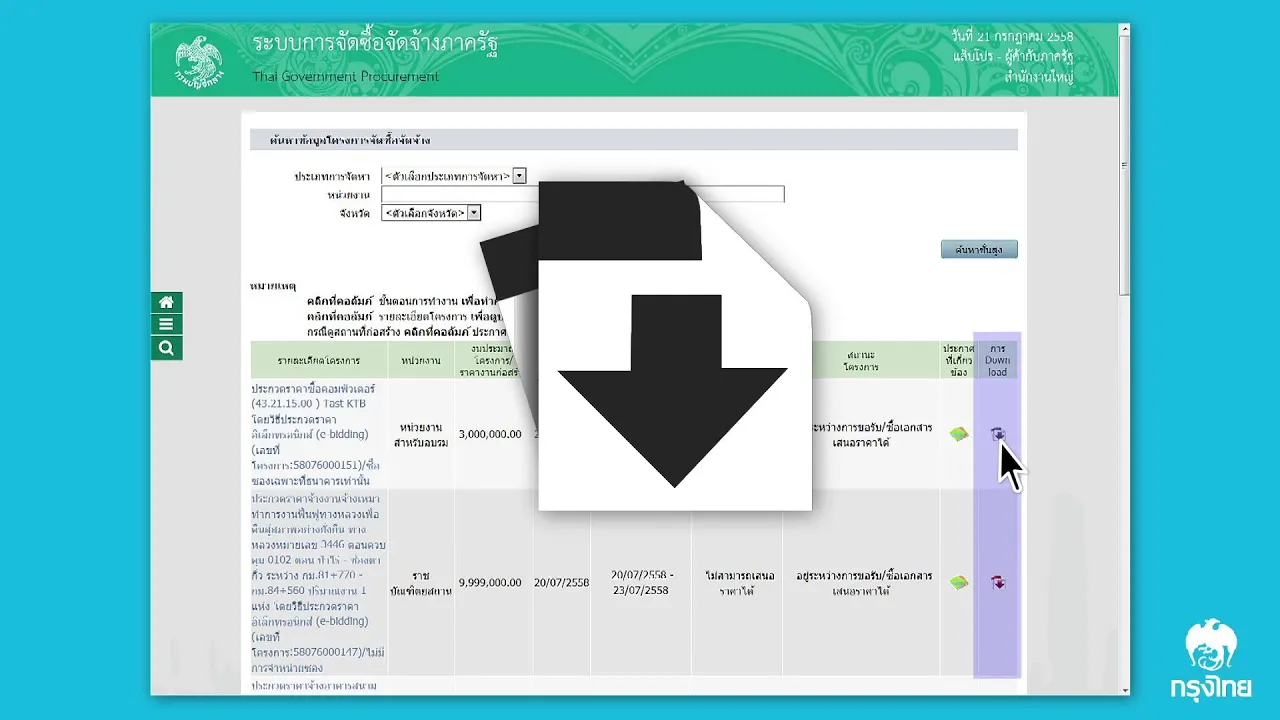Open related announcements for 9,999,000.00 project
Screen dimensions: 1280x720
point(959,582)
